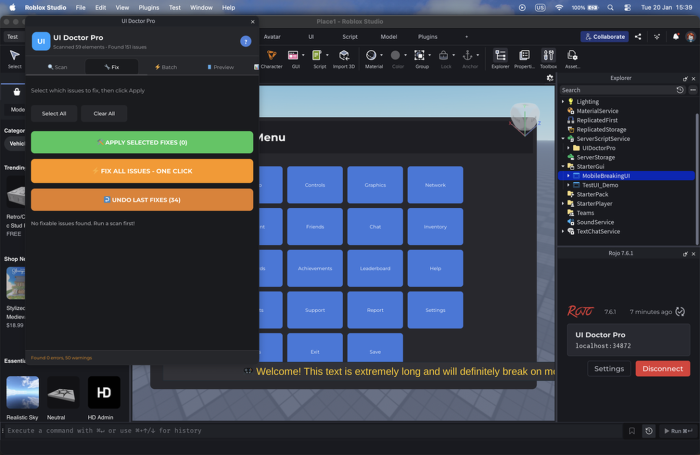Viewport: 700px width, 455px height.
Task: Click the Anchor tool icon
Action: point(467,55)
